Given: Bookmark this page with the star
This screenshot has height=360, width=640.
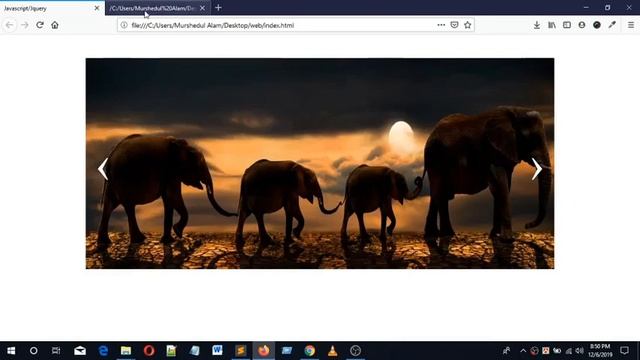Looking at the screenshot, I should pos(468,25).
